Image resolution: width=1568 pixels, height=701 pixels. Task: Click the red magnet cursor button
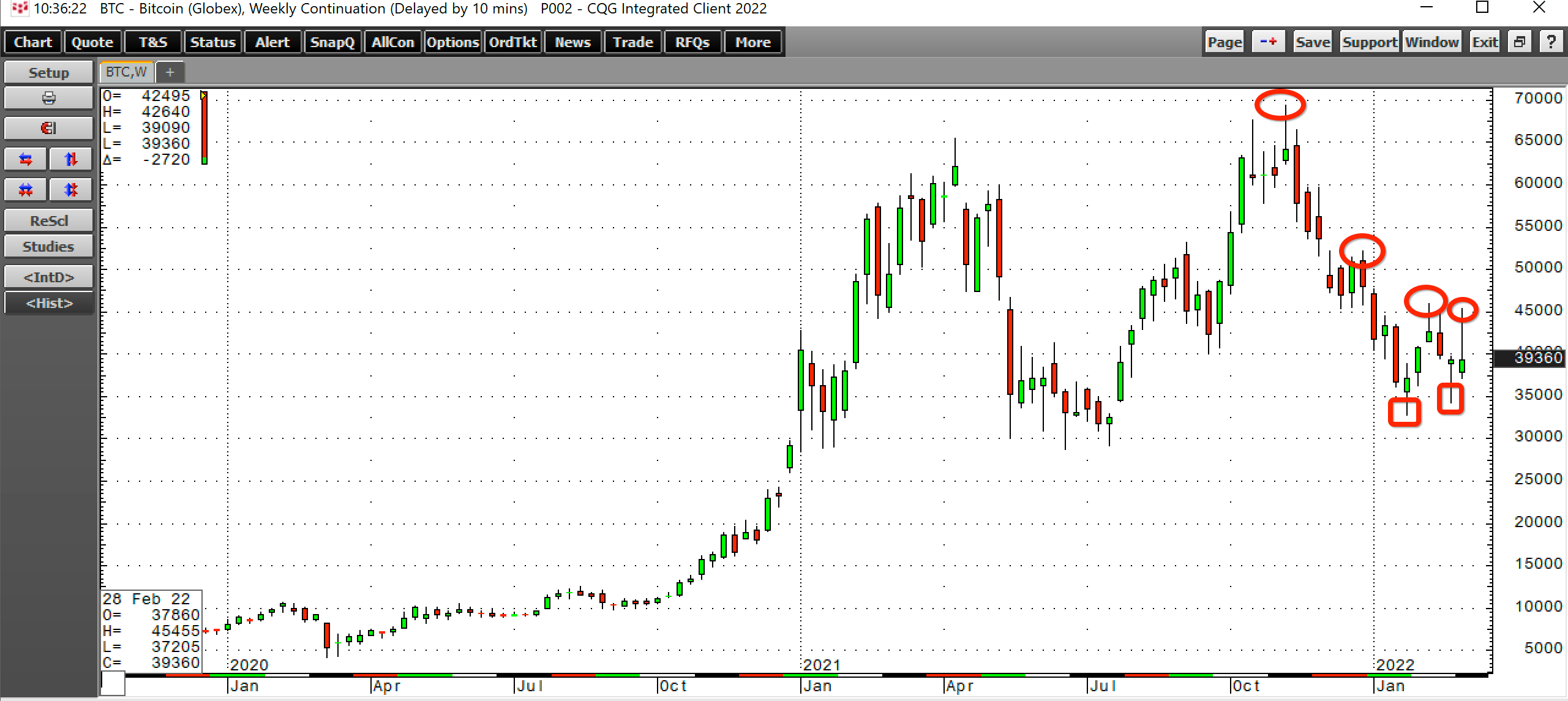click(x=48, y=128)
